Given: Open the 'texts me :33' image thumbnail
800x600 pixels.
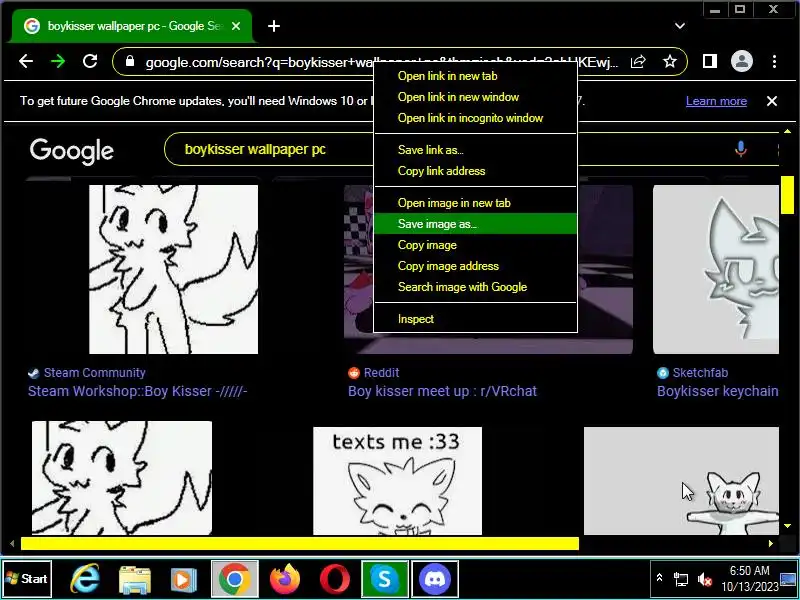Looking at the screenshot, I should pyautogui.click(x=397, y=481).
